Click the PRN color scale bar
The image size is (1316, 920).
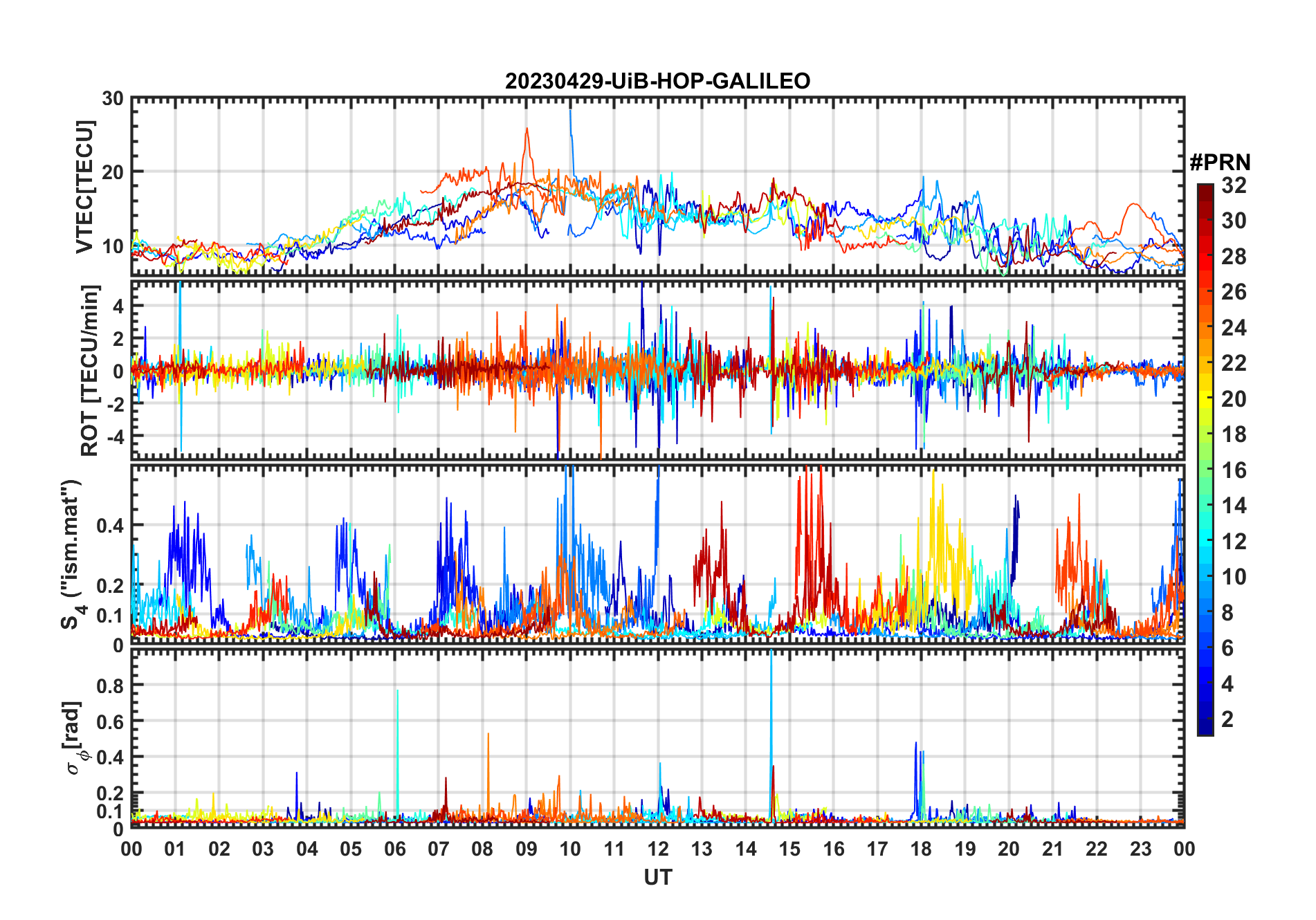coord(1205,459)
